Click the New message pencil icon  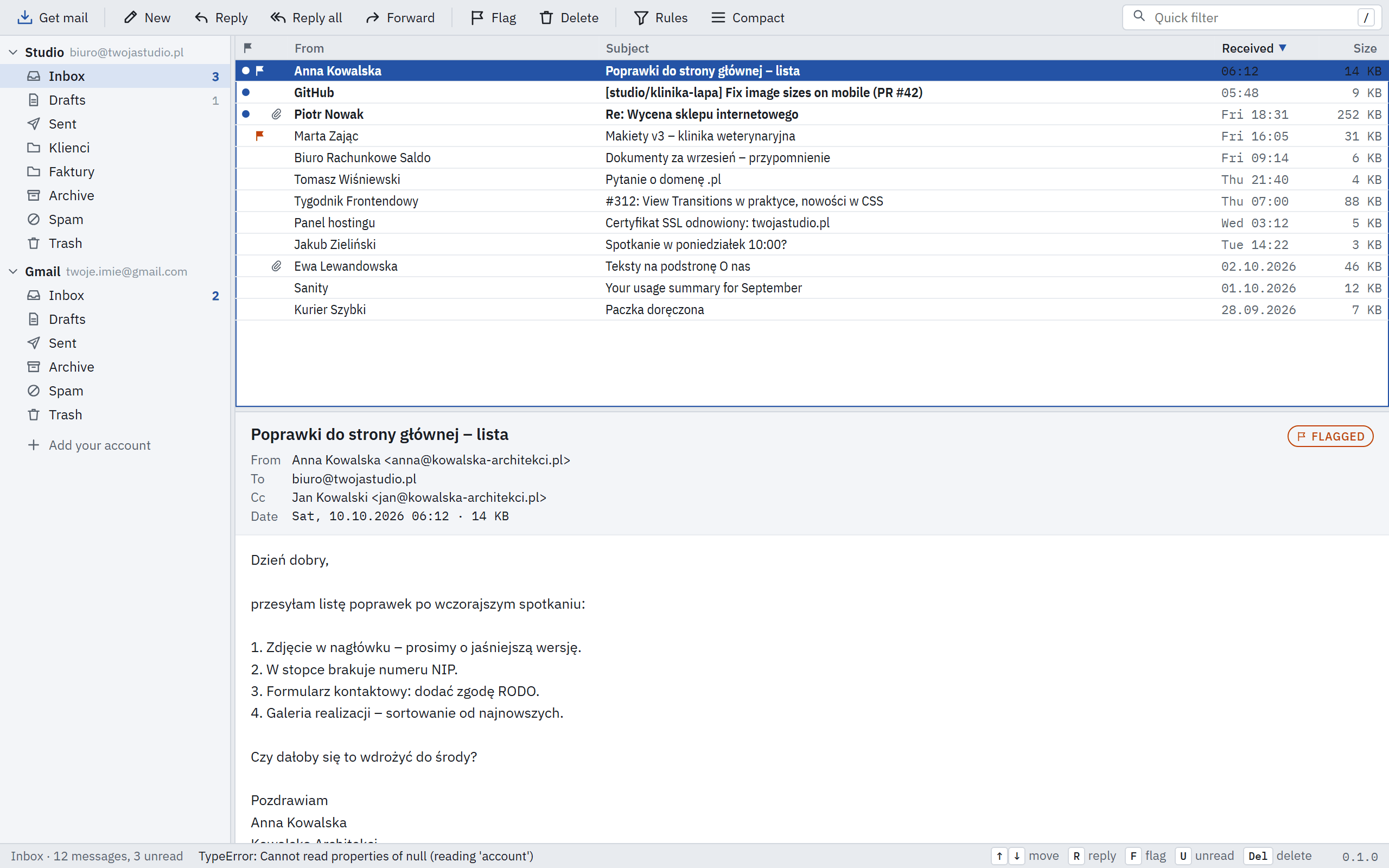pos(131,18)
